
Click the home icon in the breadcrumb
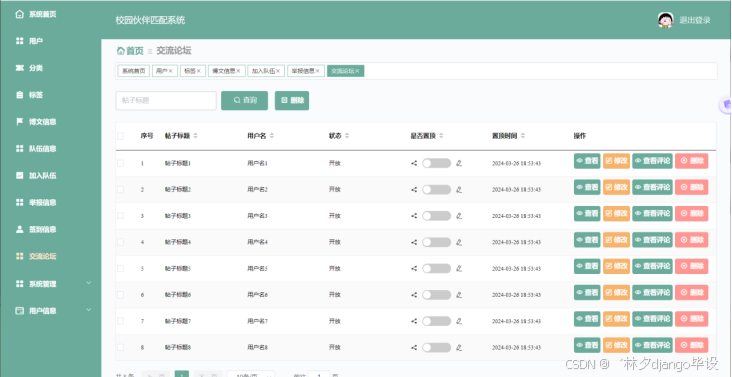pyautogui.click(x=120, y=50)
